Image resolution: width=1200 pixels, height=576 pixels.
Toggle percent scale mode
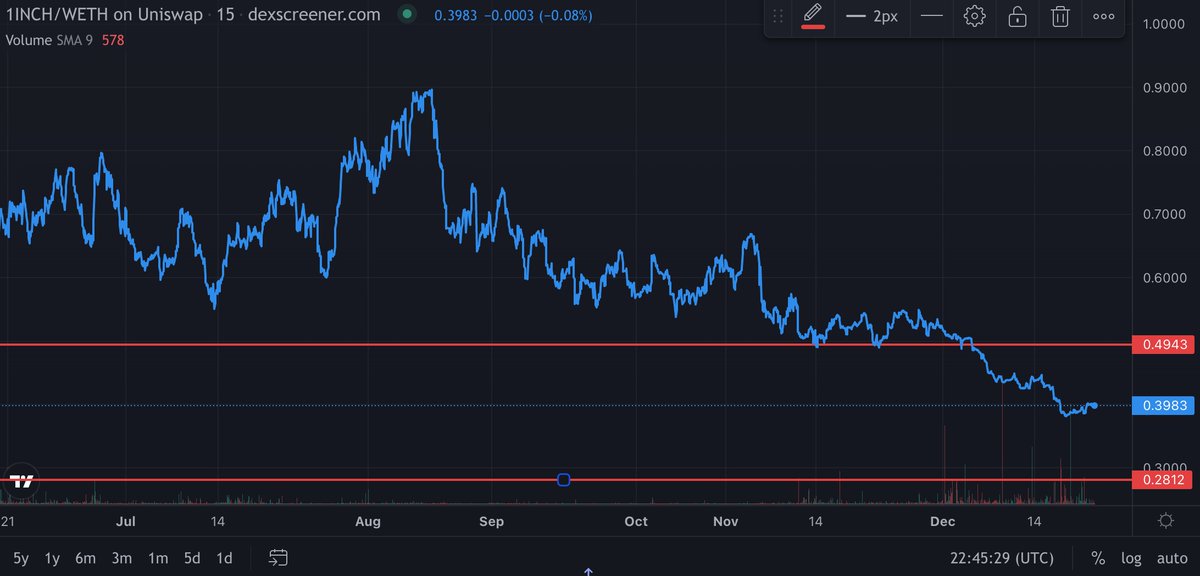(x=1098, y=557)
